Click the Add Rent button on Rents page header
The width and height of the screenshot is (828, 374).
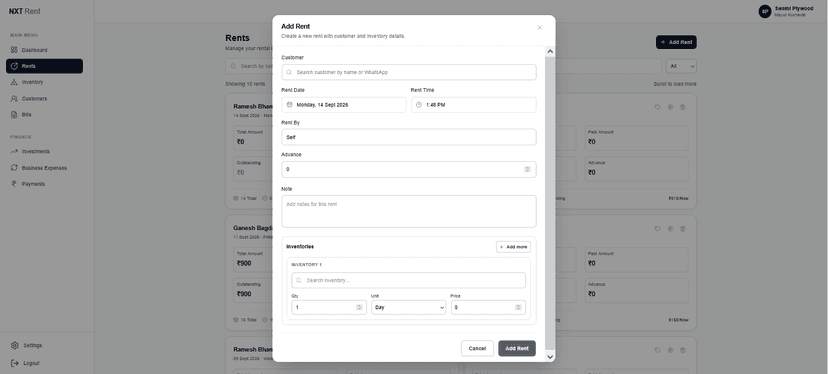point(676,42)
